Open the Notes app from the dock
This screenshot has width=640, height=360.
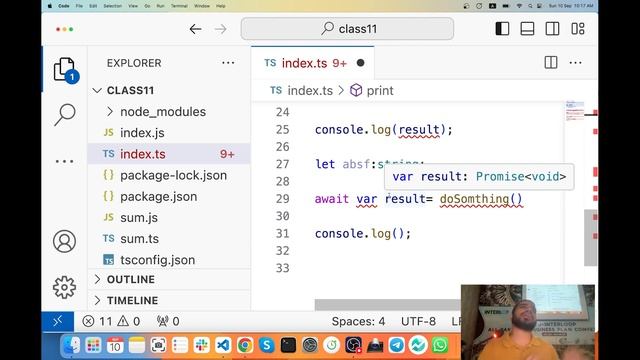click(137, 345)
